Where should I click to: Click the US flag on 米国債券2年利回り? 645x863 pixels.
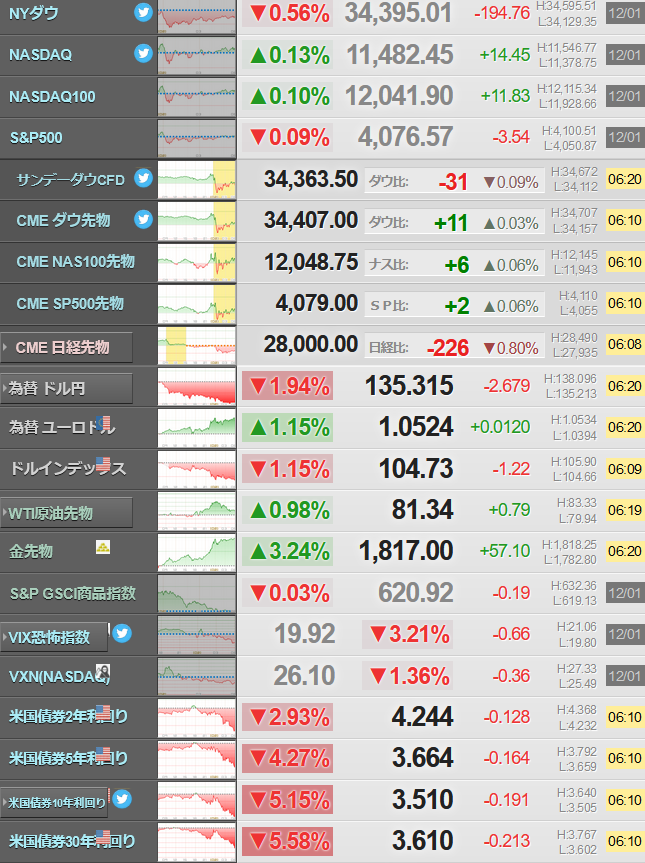tap(103, 712)
